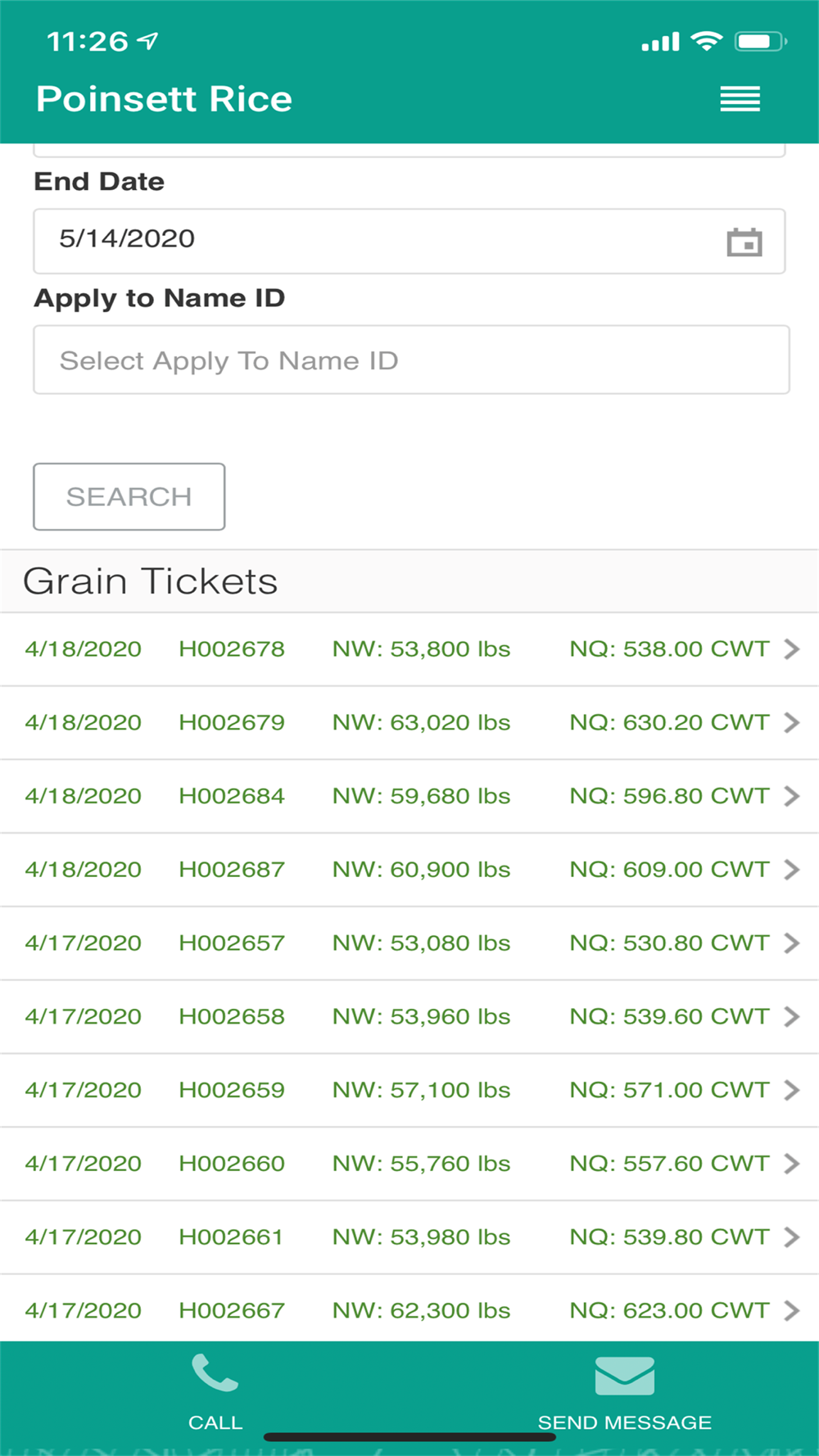This screenshot has width=819, height=1456.
Task: Click net weight NW: 53,980 lbs
Action: 421,1237
